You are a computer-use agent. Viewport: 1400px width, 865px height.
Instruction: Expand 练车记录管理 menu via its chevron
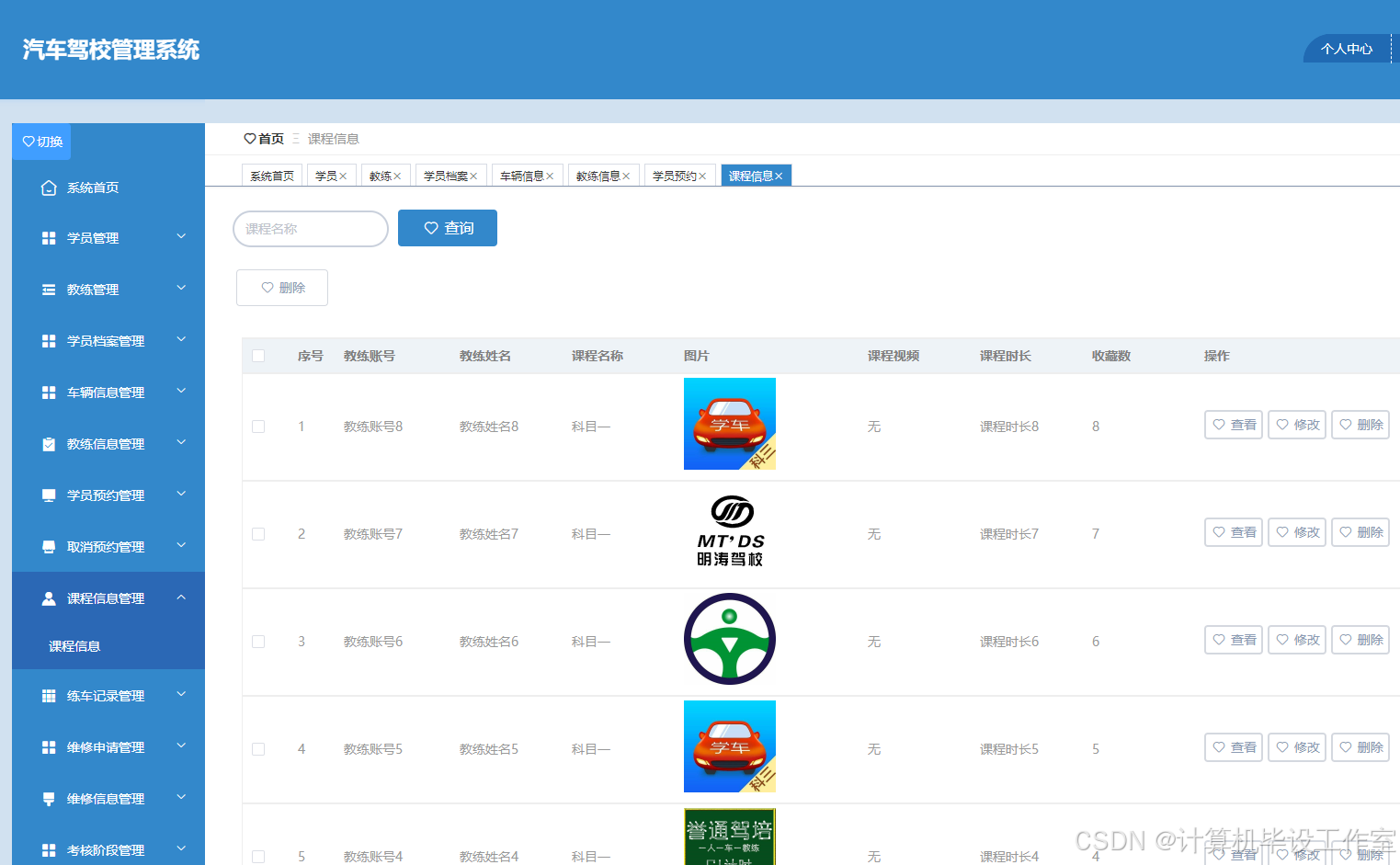point(181,694)
